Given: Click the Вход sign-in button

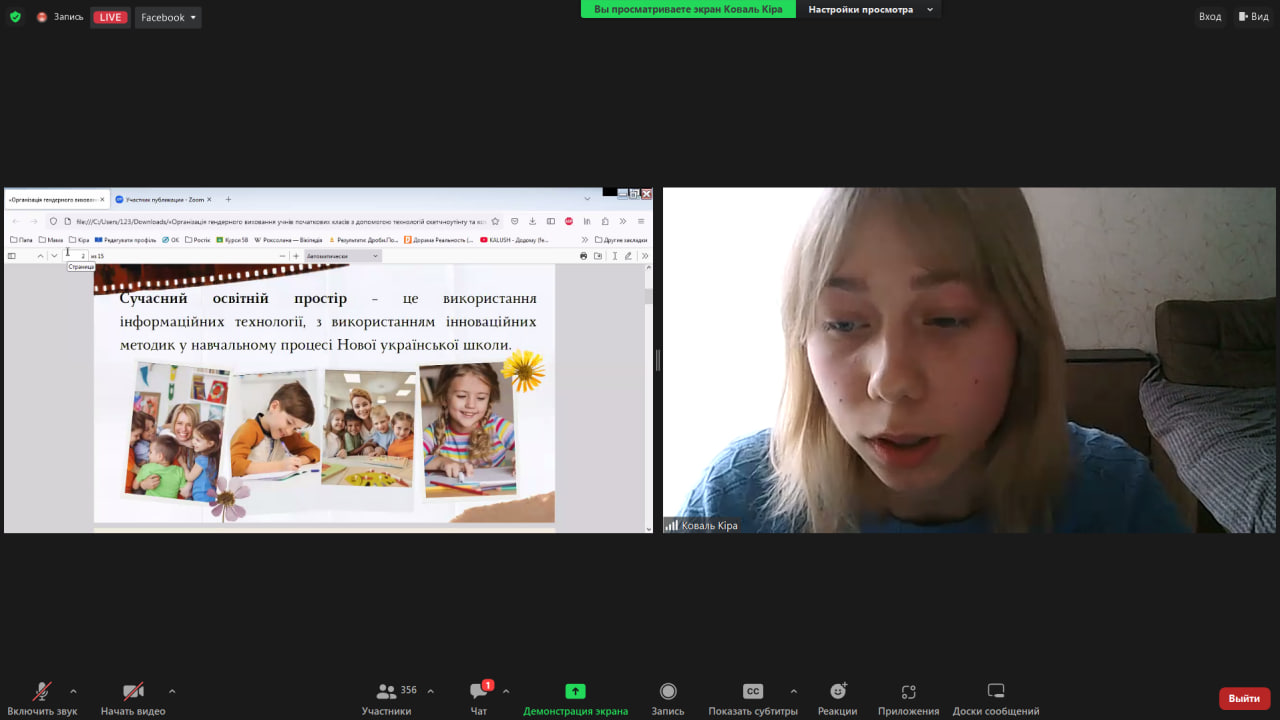Looking at the screenshot, I should 1210,16.
